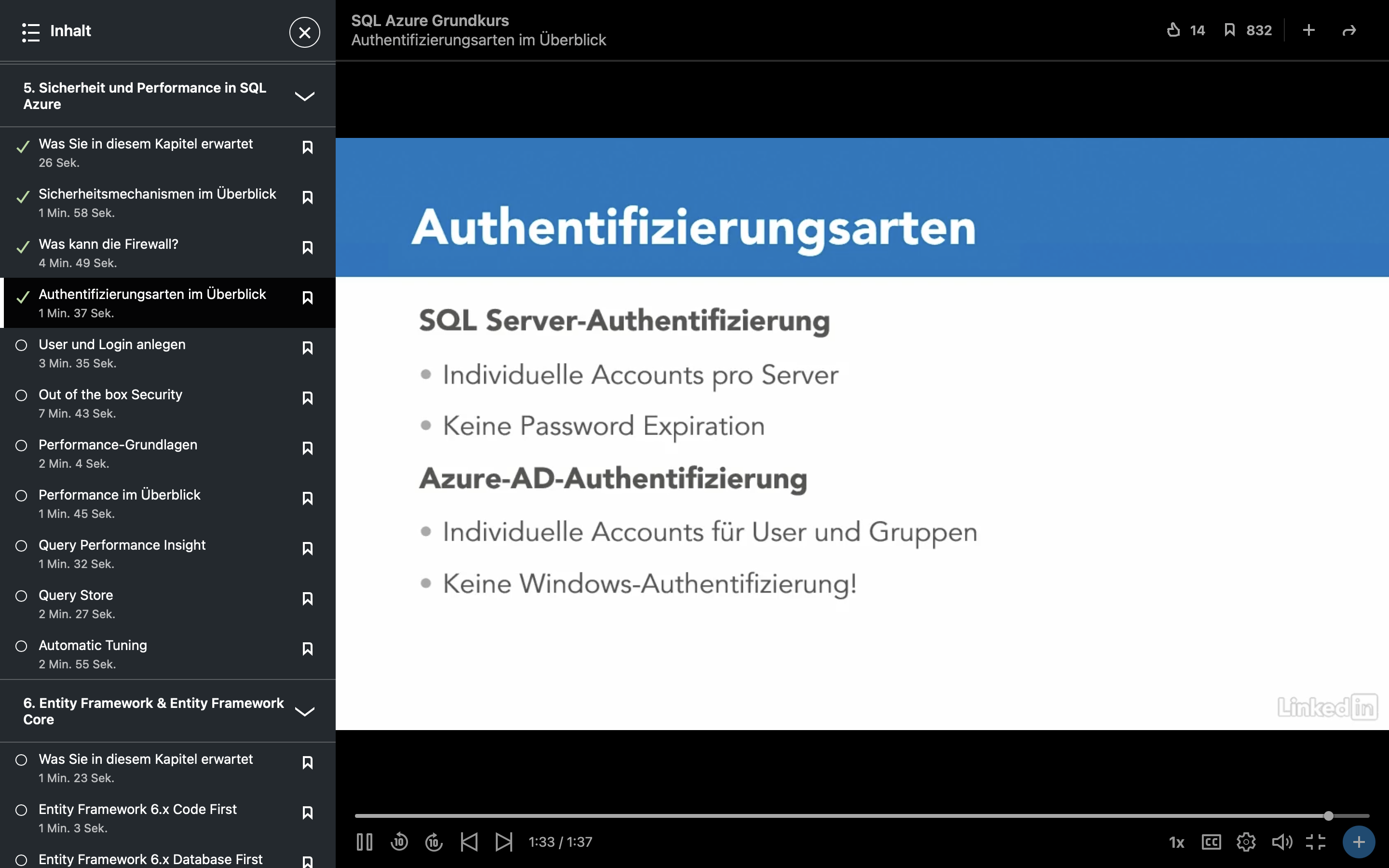Open video settings gear
The width and height of the screenshot is (1389, 868).
[x=1246, y=842]
